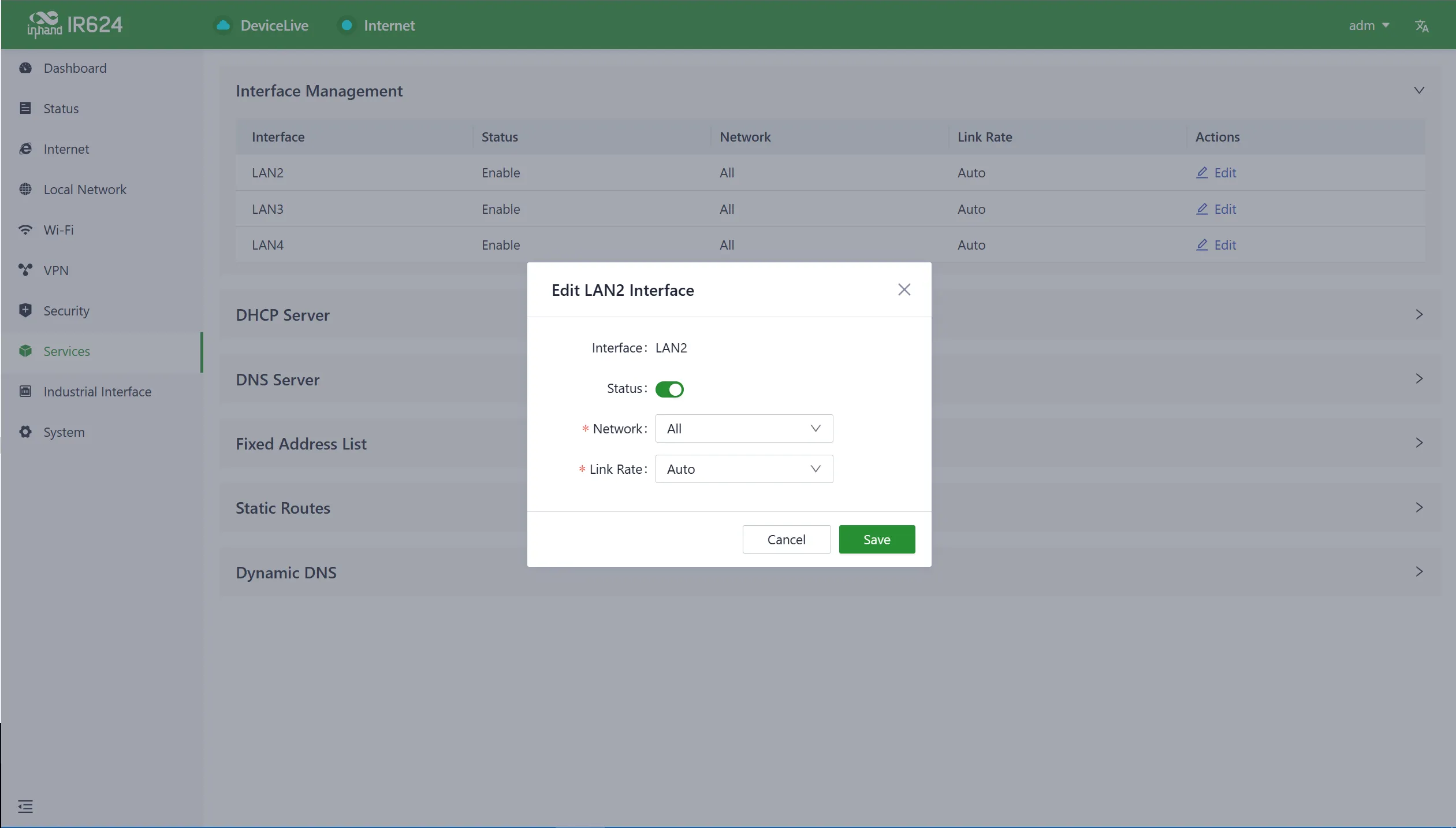Click the Security menu label

click(66, 311)
